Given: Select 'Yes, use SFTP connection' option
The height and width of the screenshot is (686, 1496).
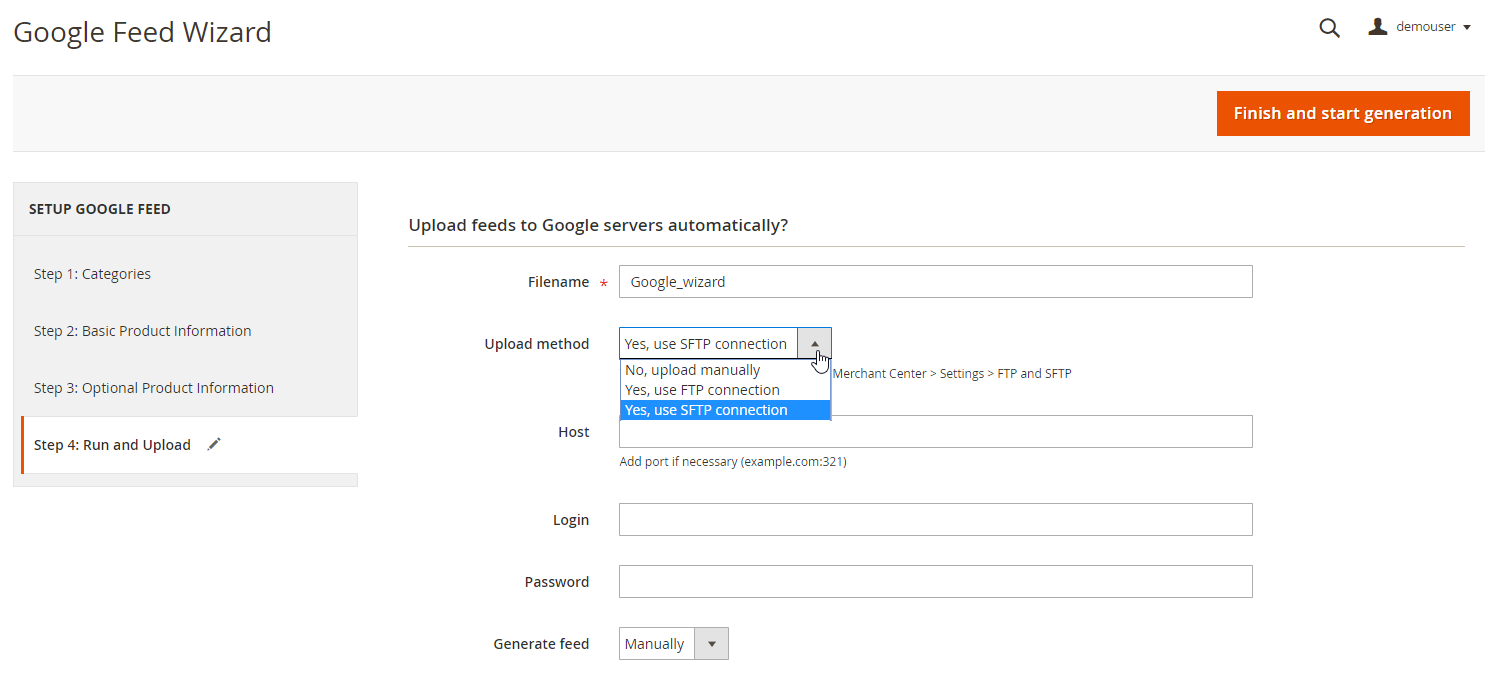Looking at the screenshot, I should coord(725,410).
